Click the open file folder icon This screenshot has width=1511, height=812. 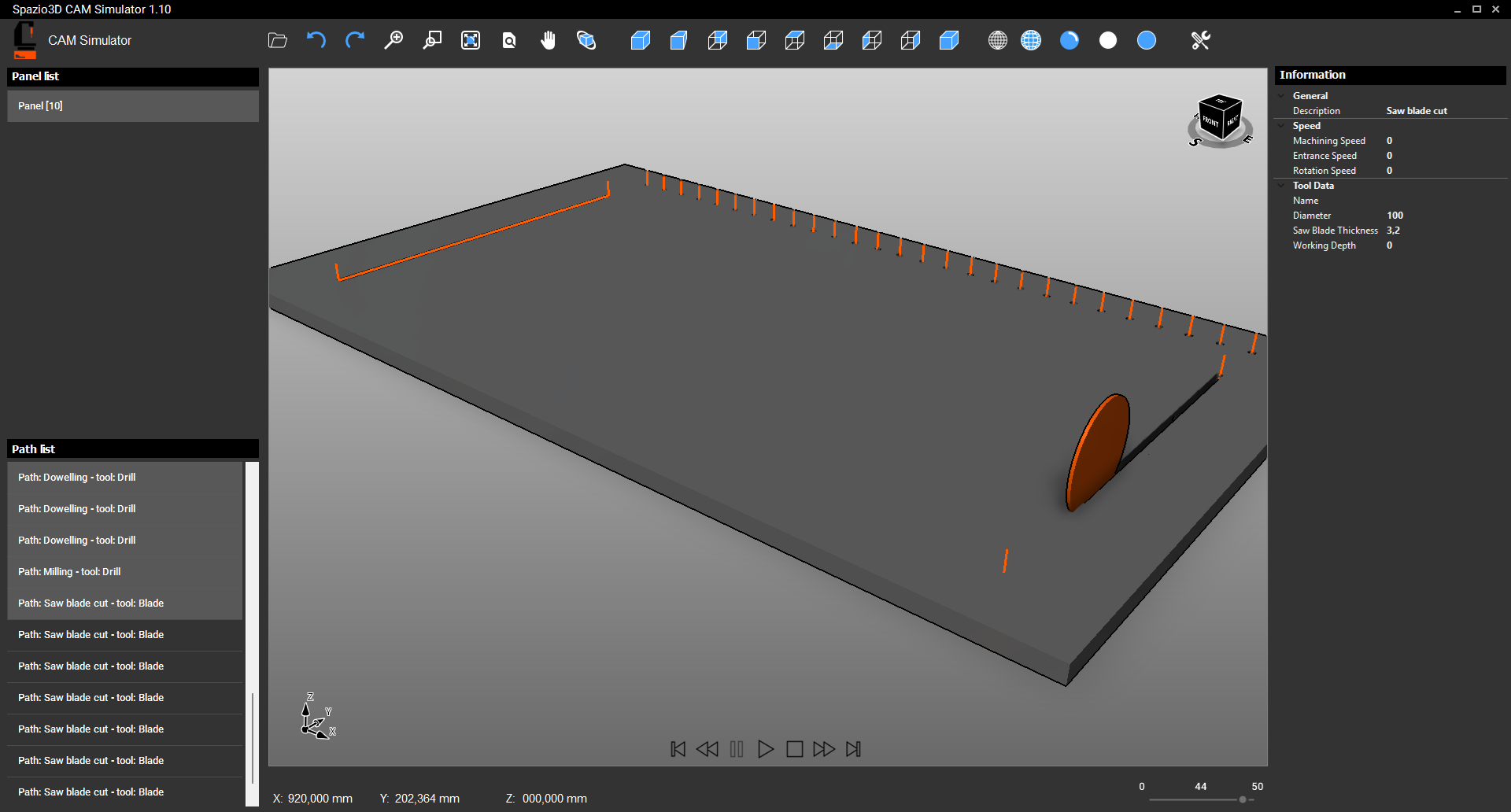click(277, 40)
